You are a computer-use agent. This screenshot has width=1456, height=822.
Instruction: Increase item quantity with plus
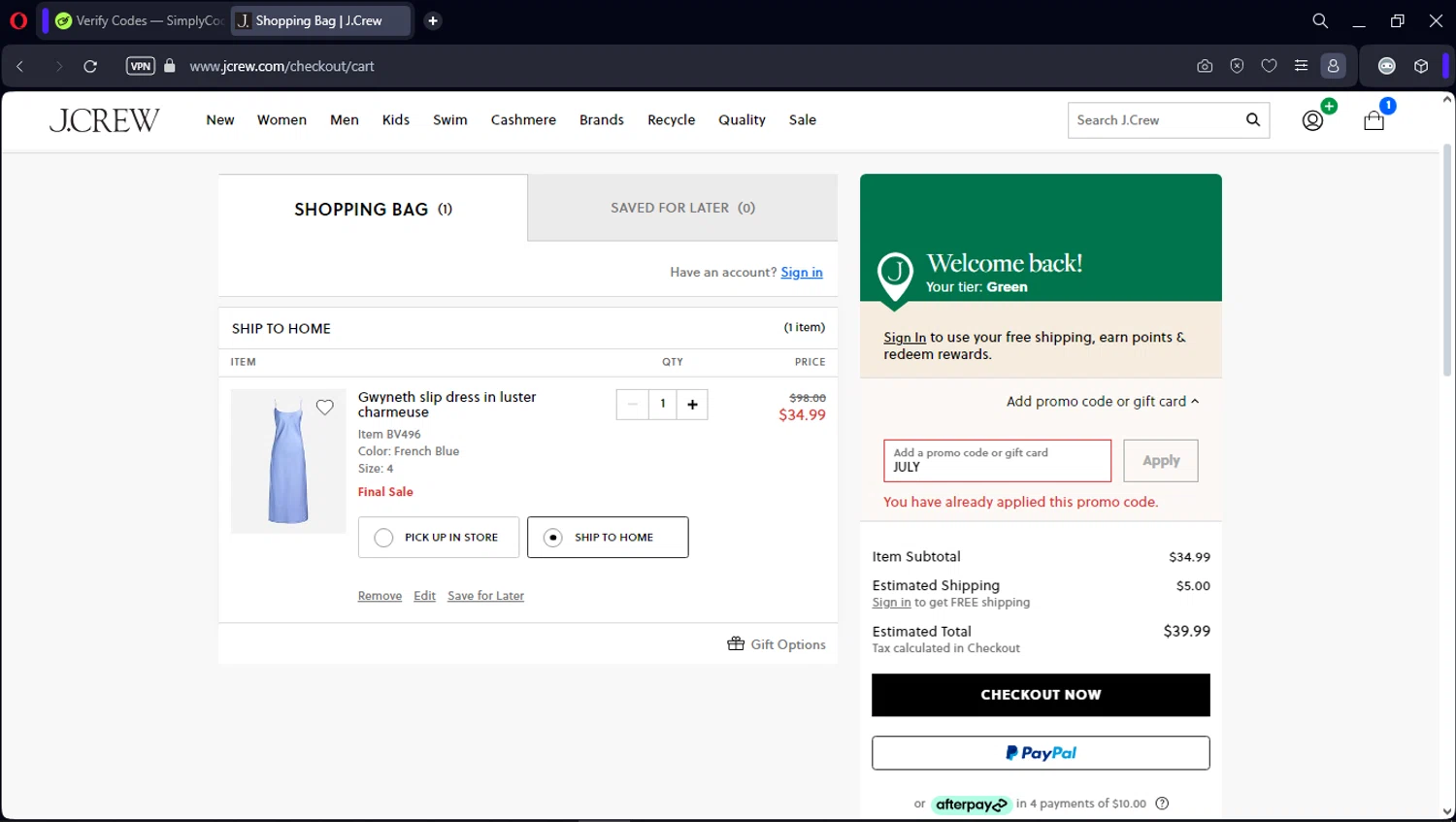pyautogui.click(x=692, y=404)
